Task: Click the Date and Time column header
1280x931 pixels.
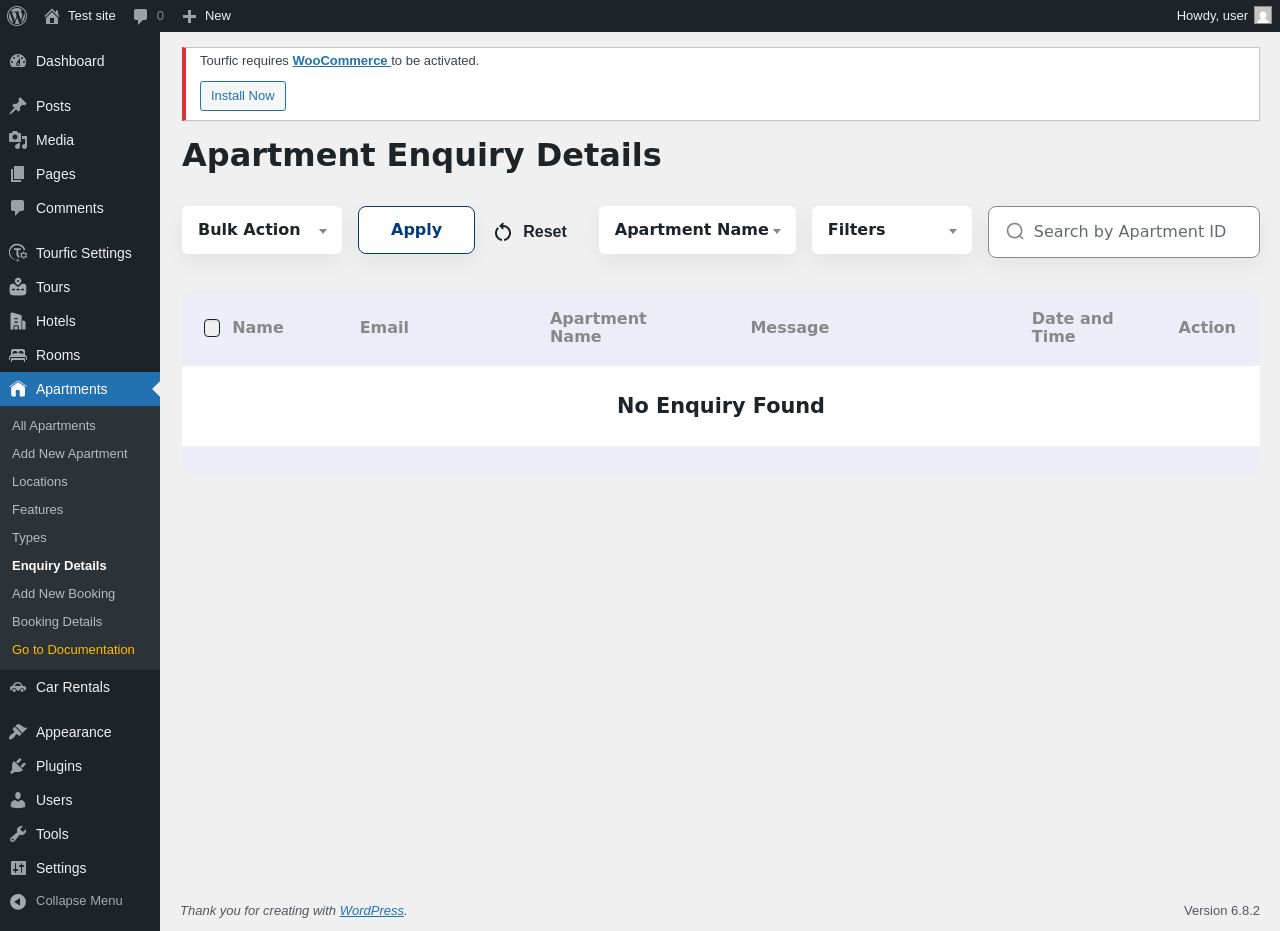Action: (x=1072, y=328)
